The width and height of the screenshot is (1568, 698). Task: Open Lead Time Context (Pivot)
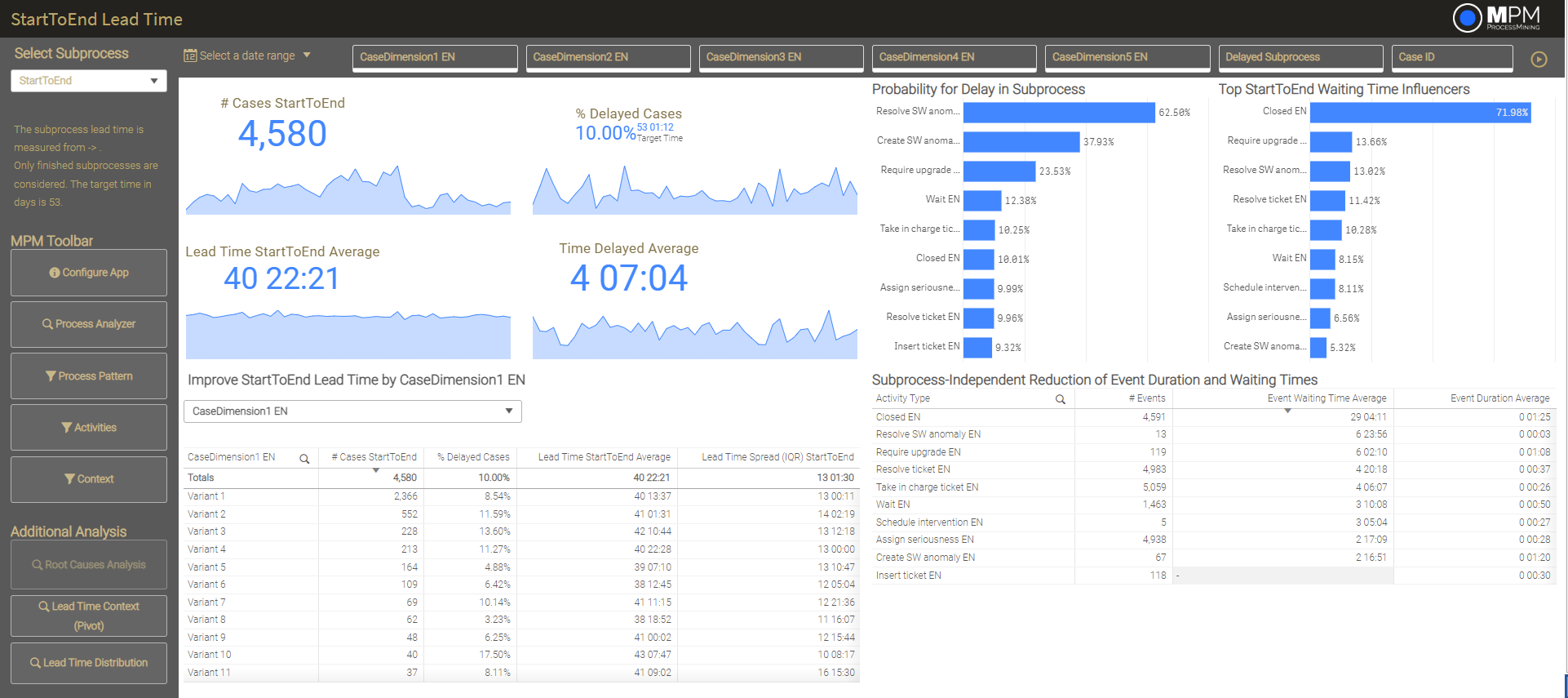click(89, 616)
